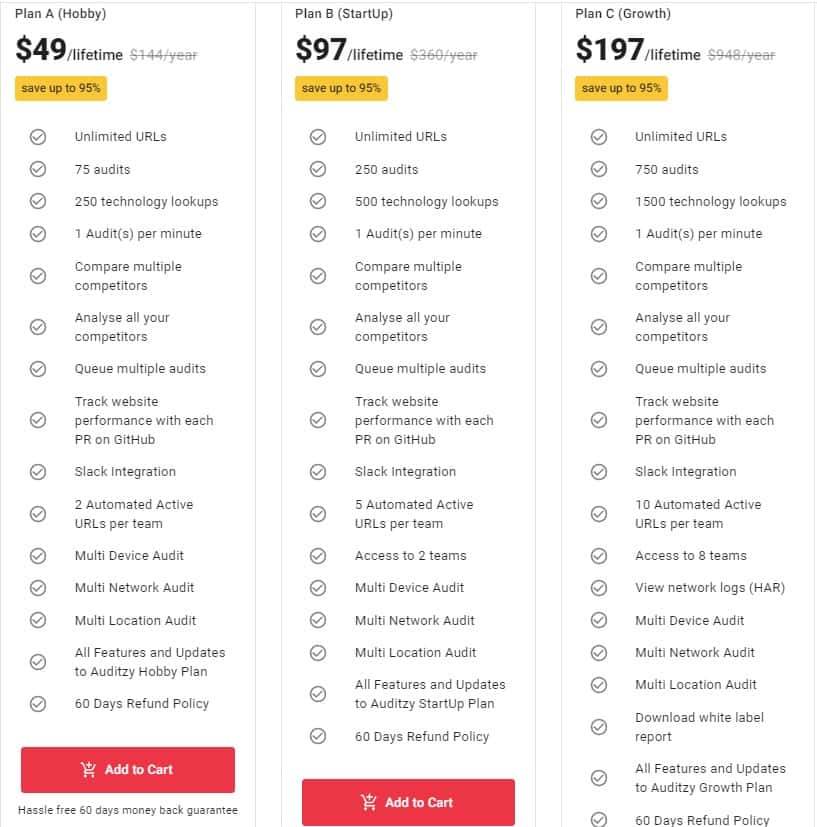Click the hassle free money back guarantee text
This screenshot has width=817, height=827.
127,810
